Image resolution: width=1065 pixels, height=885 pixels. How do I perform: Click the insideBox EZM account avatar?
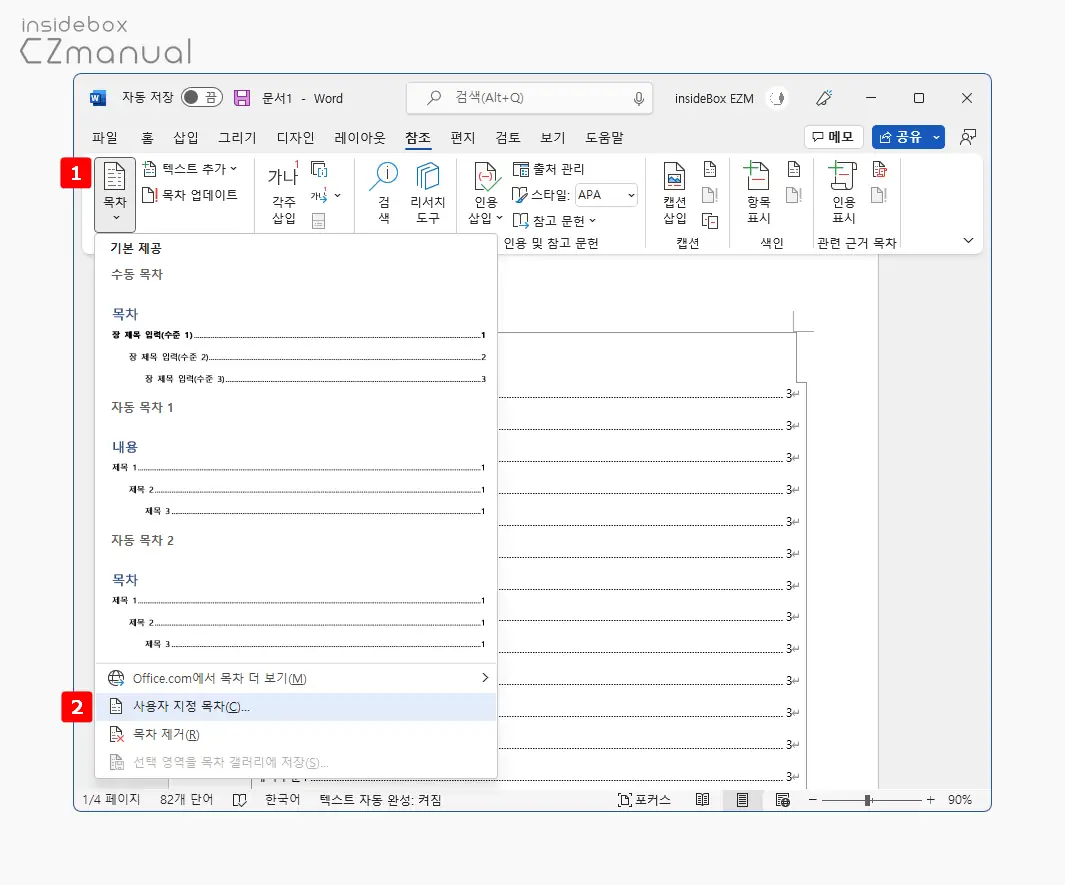coord(777,98)
